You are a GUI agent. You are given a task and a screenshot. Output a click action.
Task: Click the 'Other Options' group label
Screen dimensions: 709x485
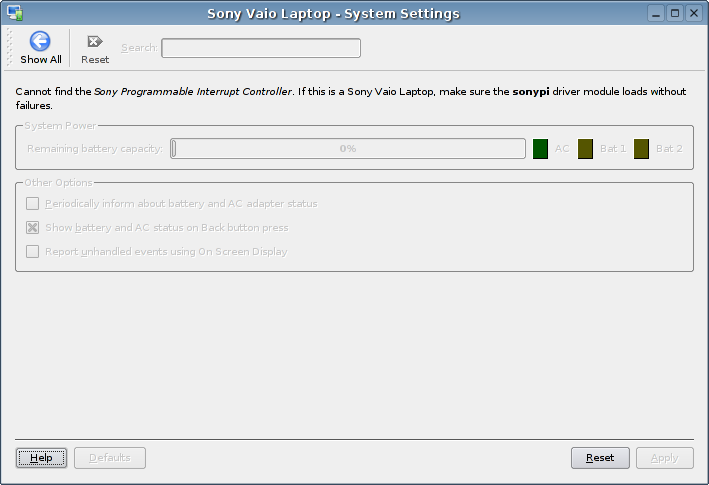(58, 183)
